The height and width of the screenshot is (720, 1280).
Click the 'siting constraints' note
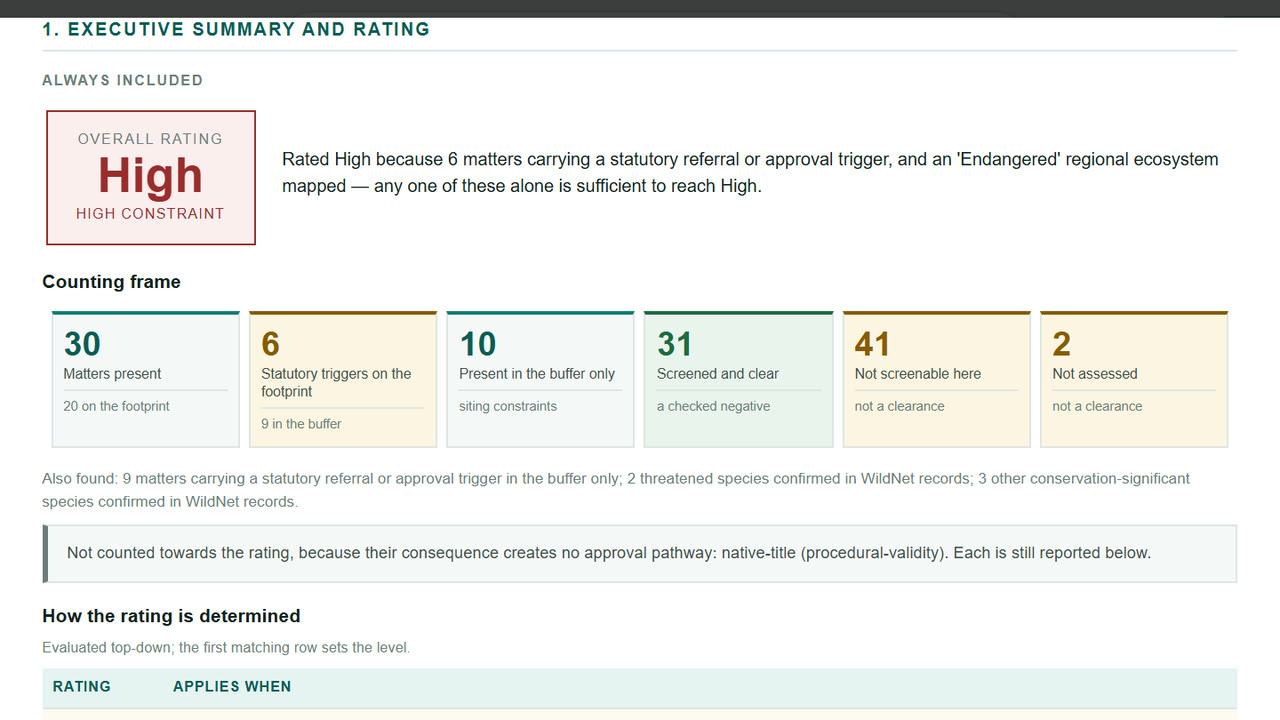click(508, 406)
